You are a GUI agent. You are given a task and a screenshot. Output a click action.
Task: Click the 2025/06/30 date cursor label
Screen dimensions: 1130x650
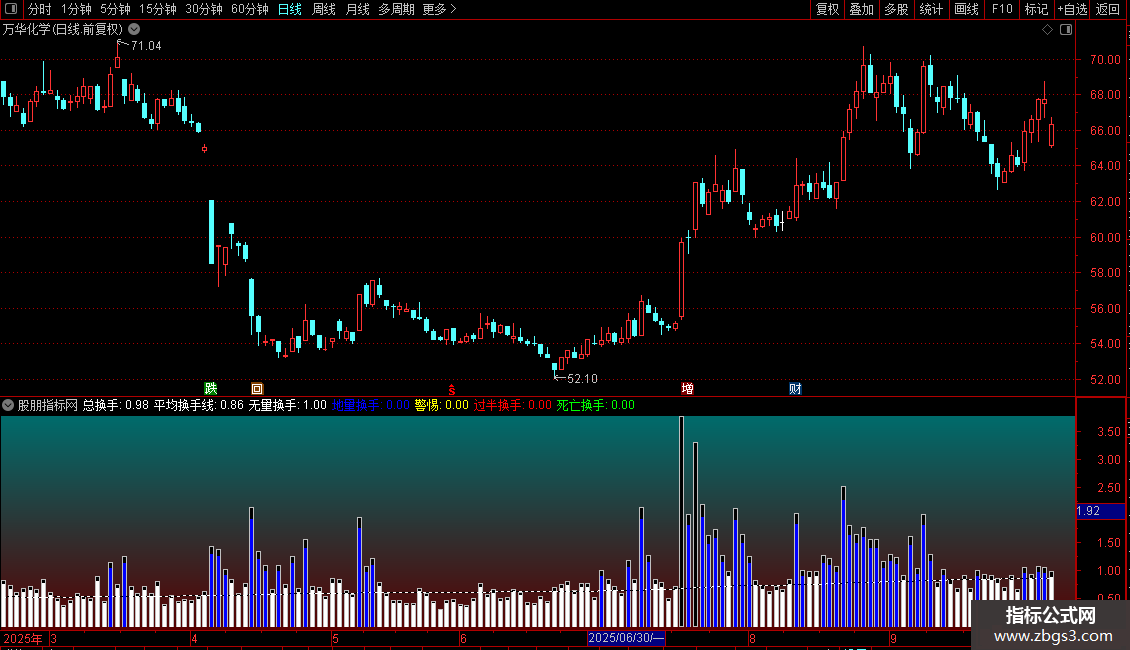pyautogui.click(x=626, y=638)
